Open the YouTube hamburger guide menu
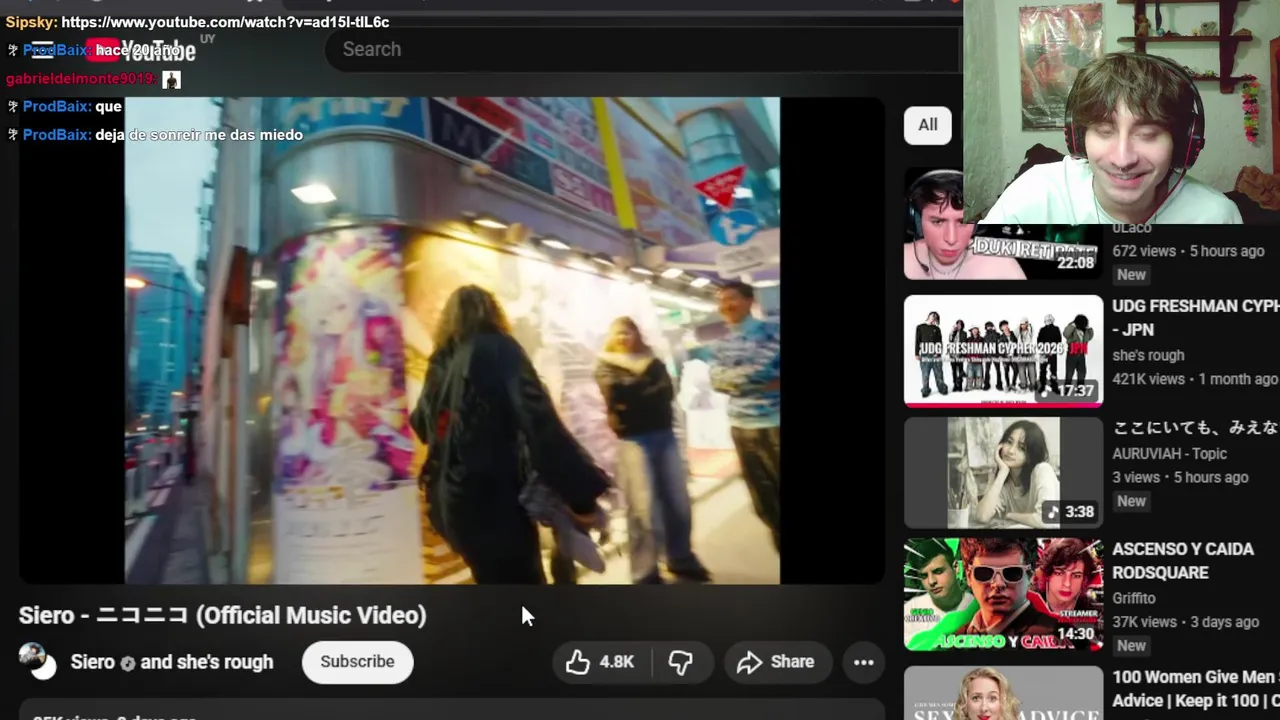The width and height of the screenshot is (1280, 720). click(x=42, y=50)
